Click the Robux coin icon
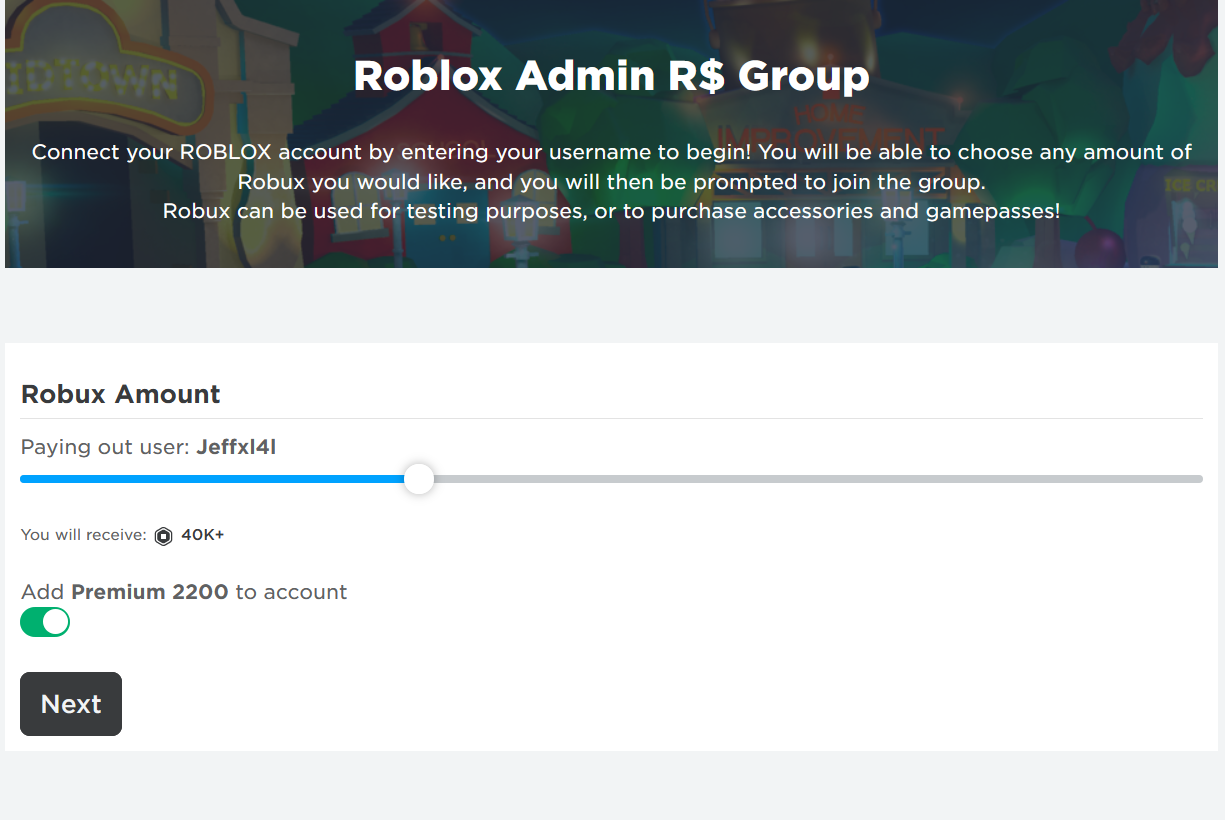Image resolution: width=1225 pixels, height=820 pixels. click(x=164, y=536)
